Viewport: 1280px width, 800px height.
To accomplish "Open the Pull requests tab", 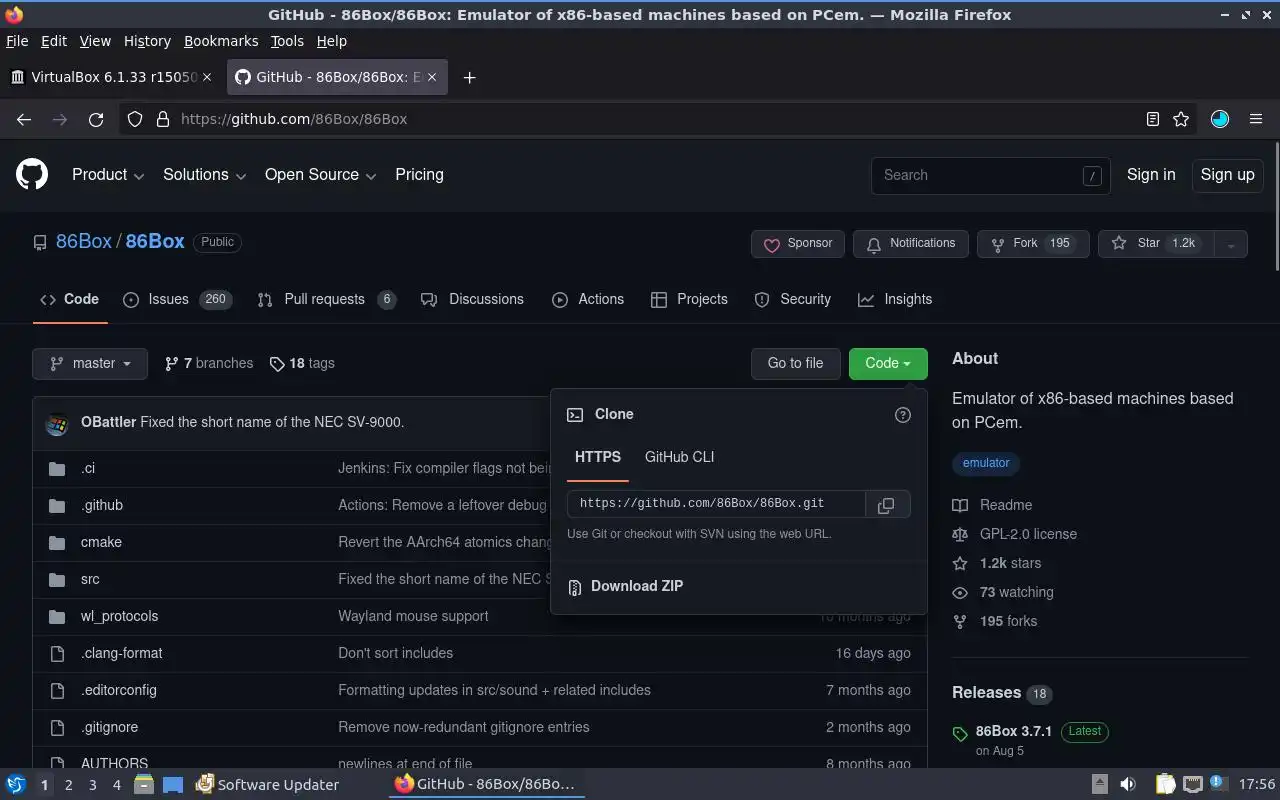I will click(326, 299).
